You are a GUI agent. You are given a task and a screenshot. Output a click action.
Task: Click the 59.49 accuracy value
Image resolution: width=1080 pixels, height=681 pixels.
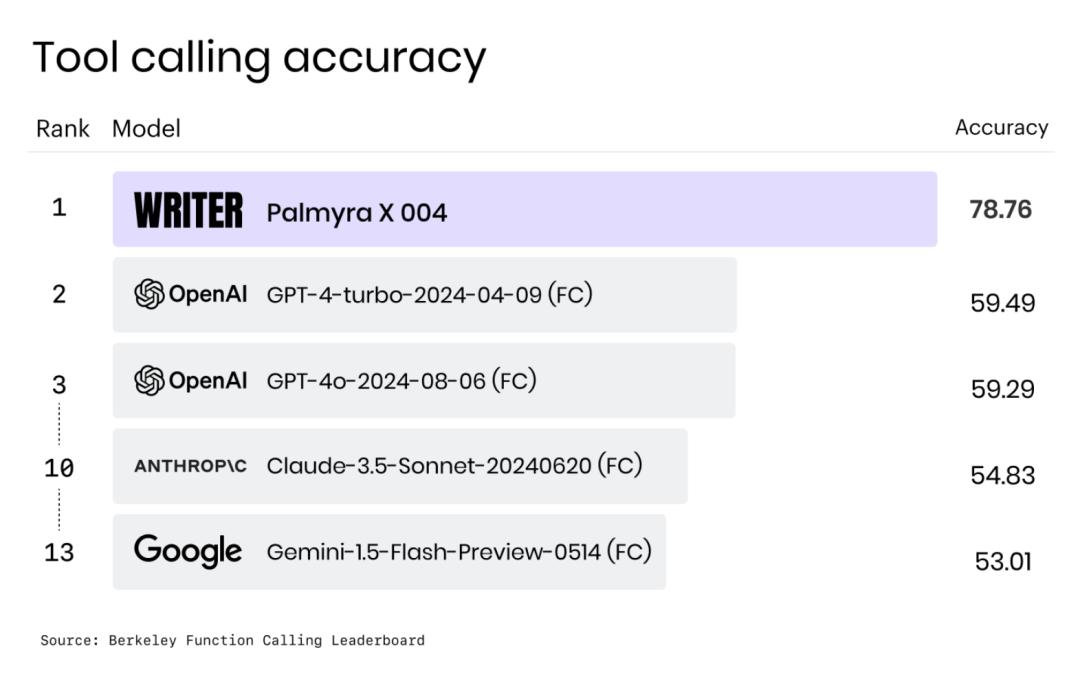tap(1002, 303)
